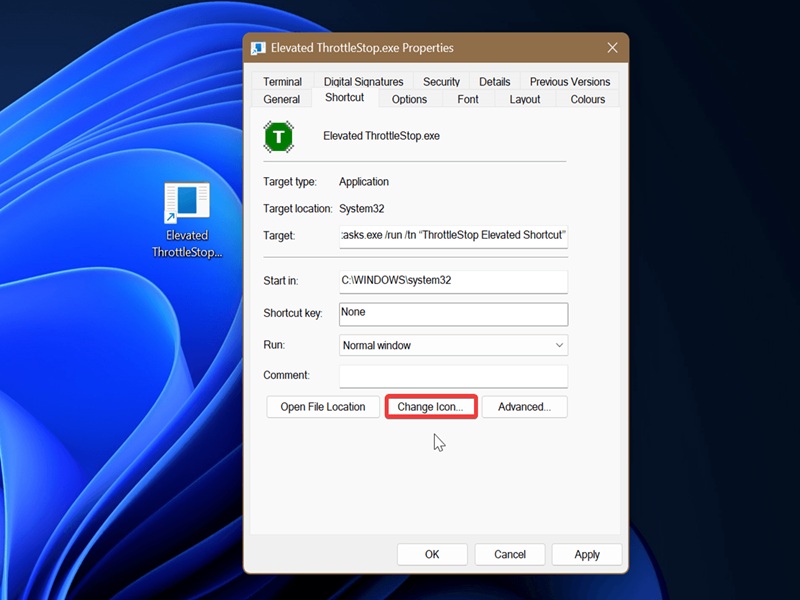Click the 'Shortcut key:' label
Screen dimensions: 800x600
click(293, 313)
